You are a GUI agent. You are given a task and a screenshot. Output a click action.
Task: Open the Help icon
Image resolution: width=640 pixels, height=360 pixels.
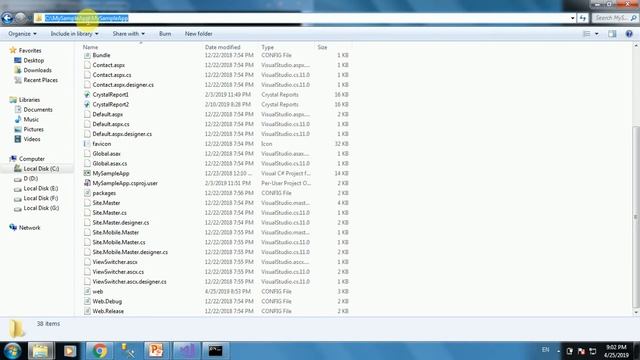[629, 34]
